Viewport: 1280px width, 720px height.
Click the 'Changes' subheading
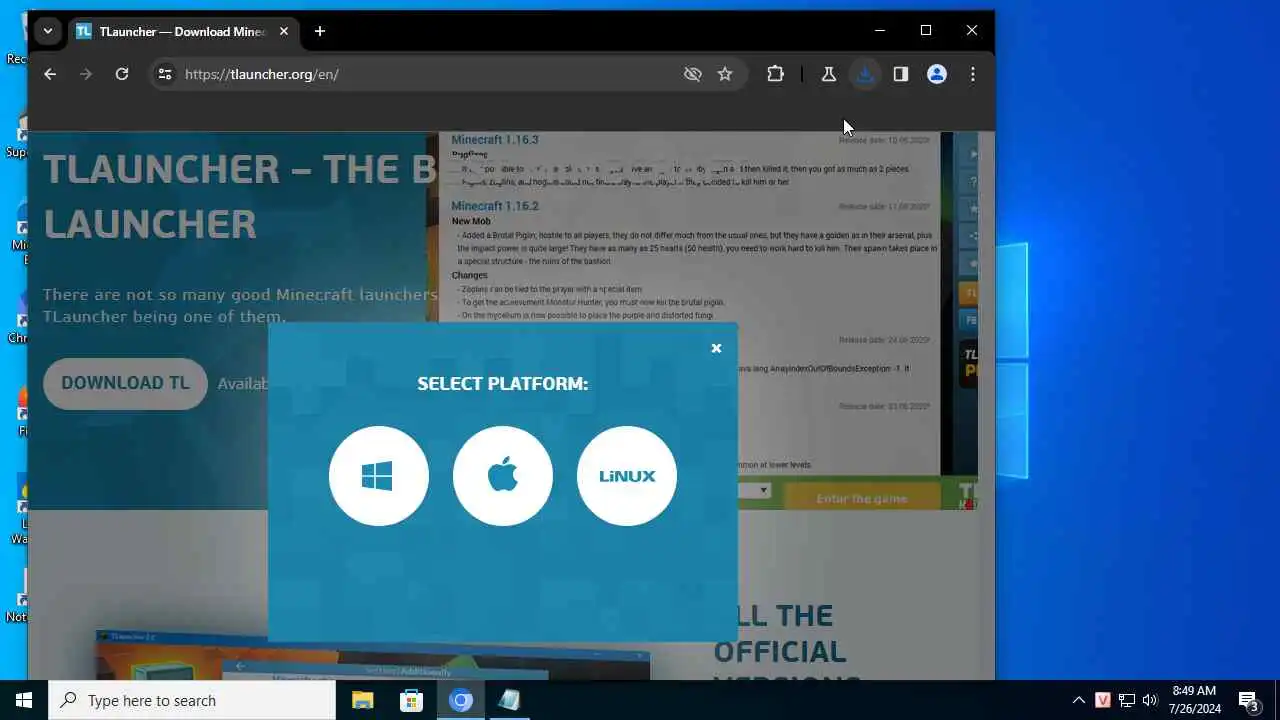click(469, 275)
